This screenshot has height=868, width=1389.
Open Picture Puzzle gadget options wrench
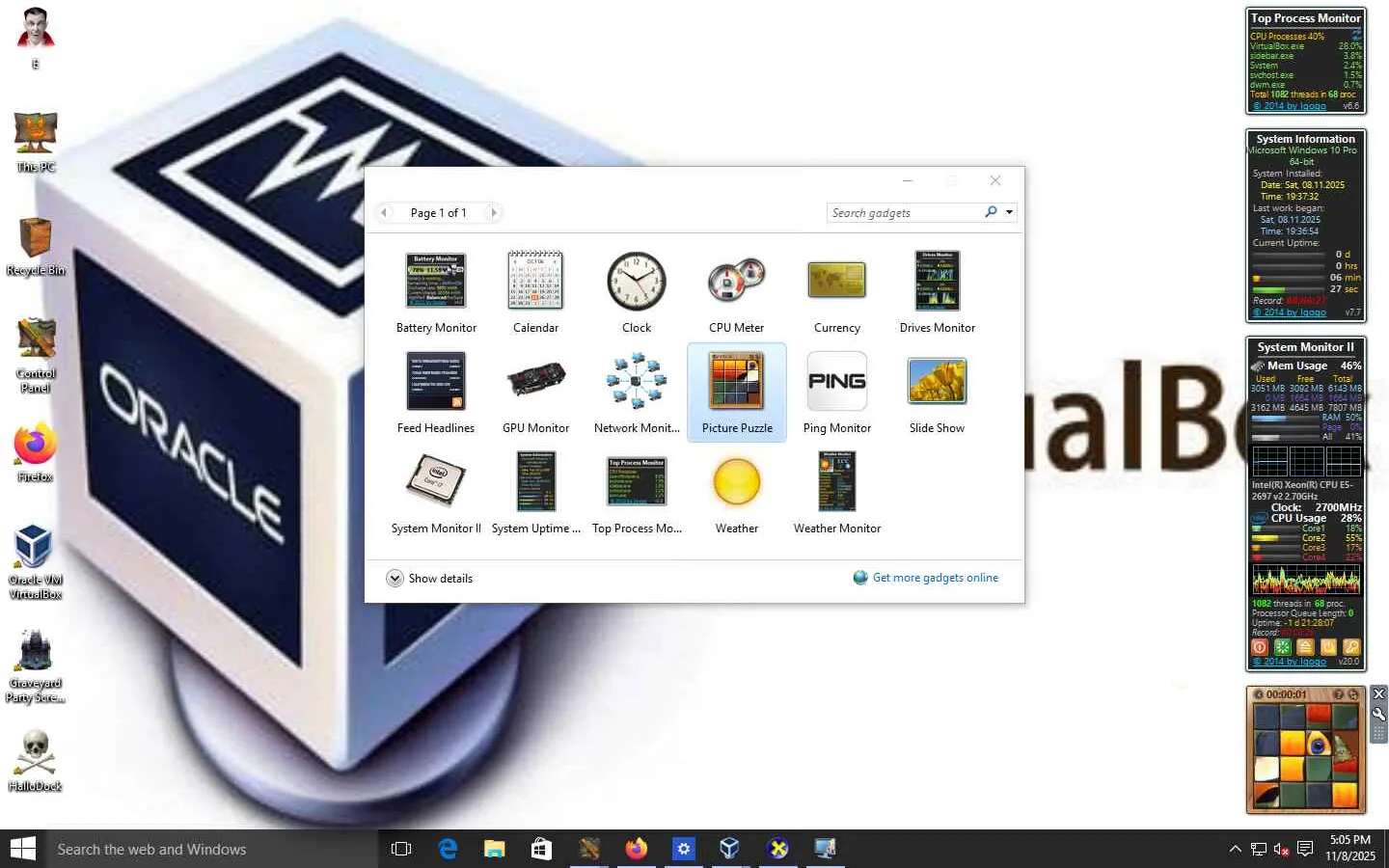[x=1379, y=714]
